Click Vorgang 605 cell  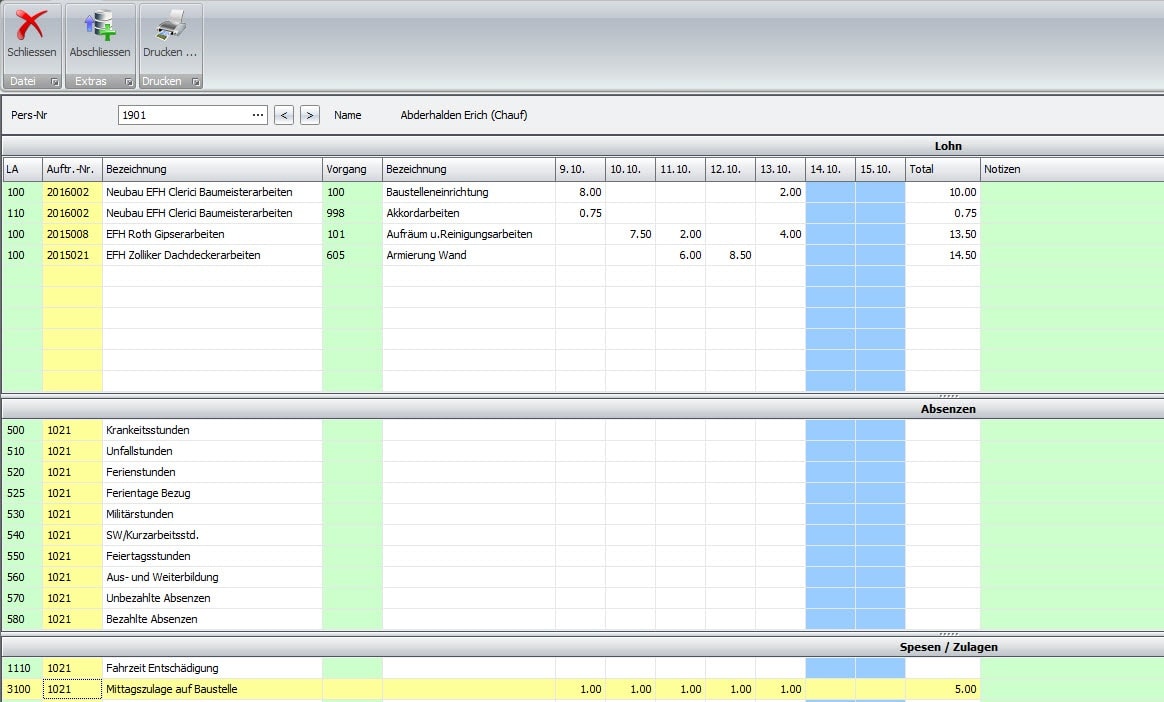[x=352, y=255]
